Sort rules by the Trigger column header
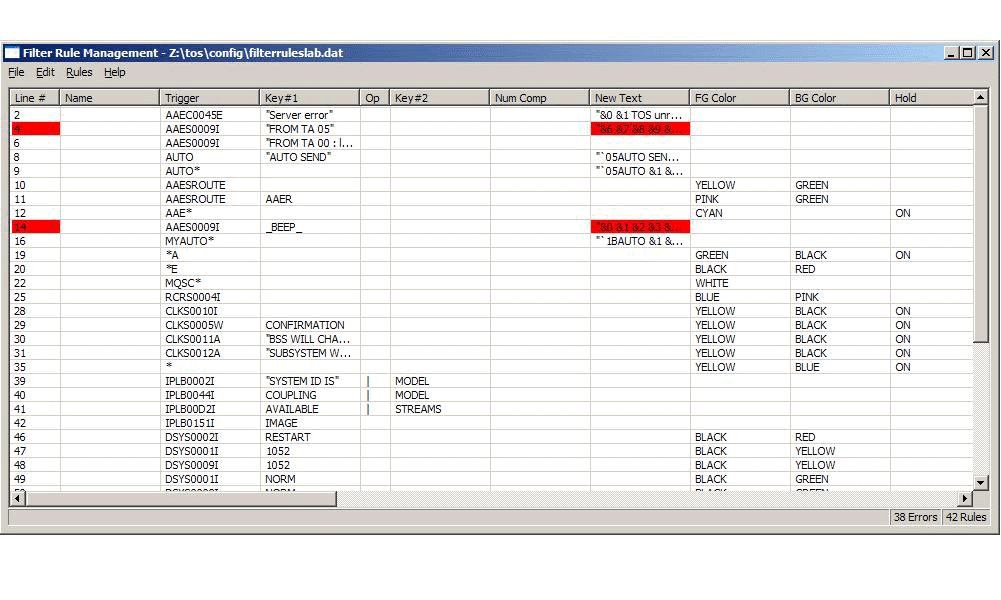 coord(210,97)
